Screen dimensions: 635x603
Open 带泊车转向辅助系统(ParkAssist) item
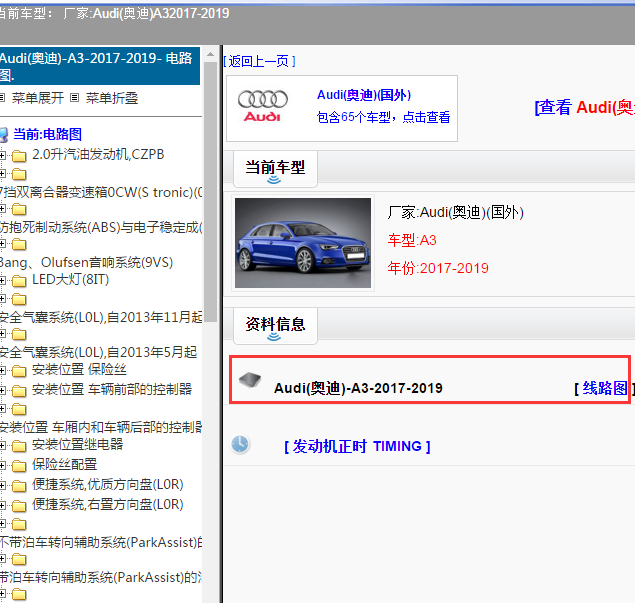pyautogui.click(x=101, y=577)
